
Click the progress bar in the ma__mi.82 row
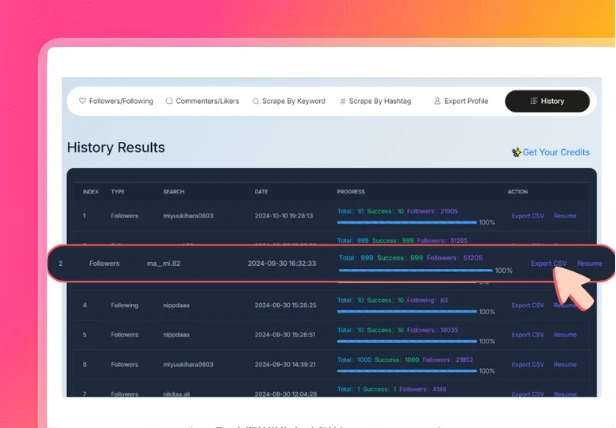pyautogui.click(x=415, y=270)
